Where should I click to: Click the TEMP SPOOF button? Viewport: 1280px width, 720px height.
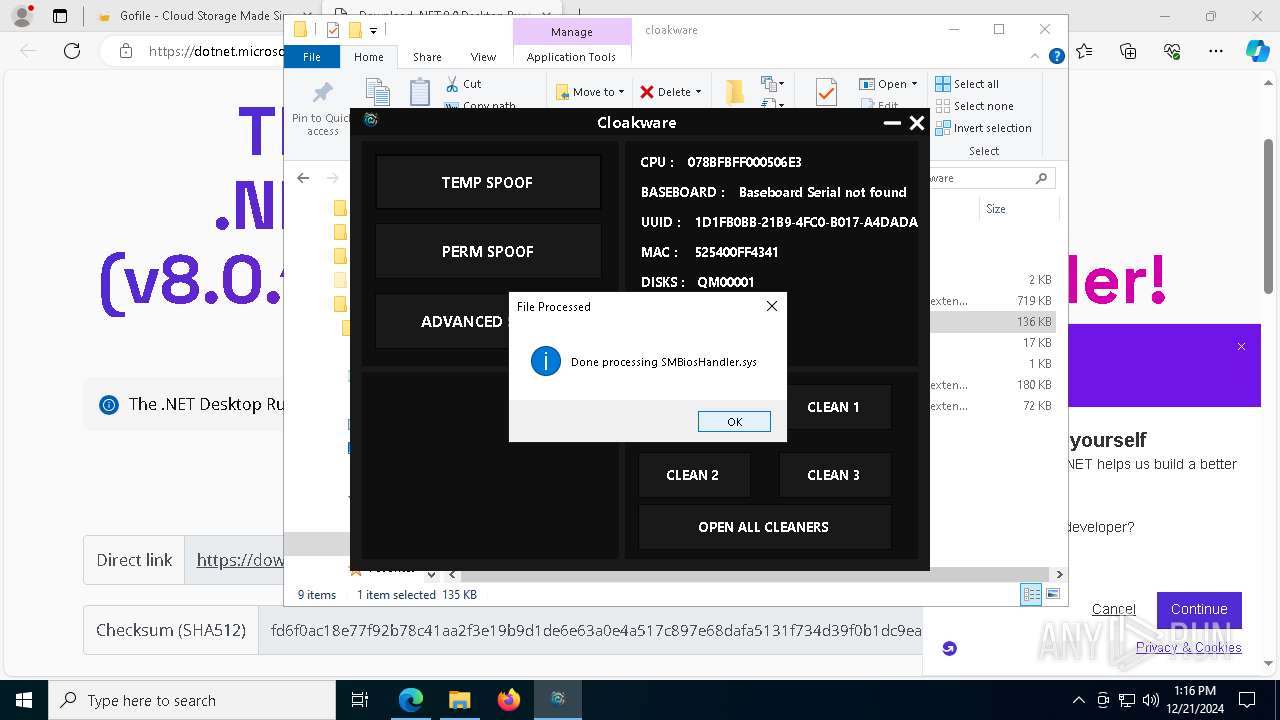(x=487, y=182)
